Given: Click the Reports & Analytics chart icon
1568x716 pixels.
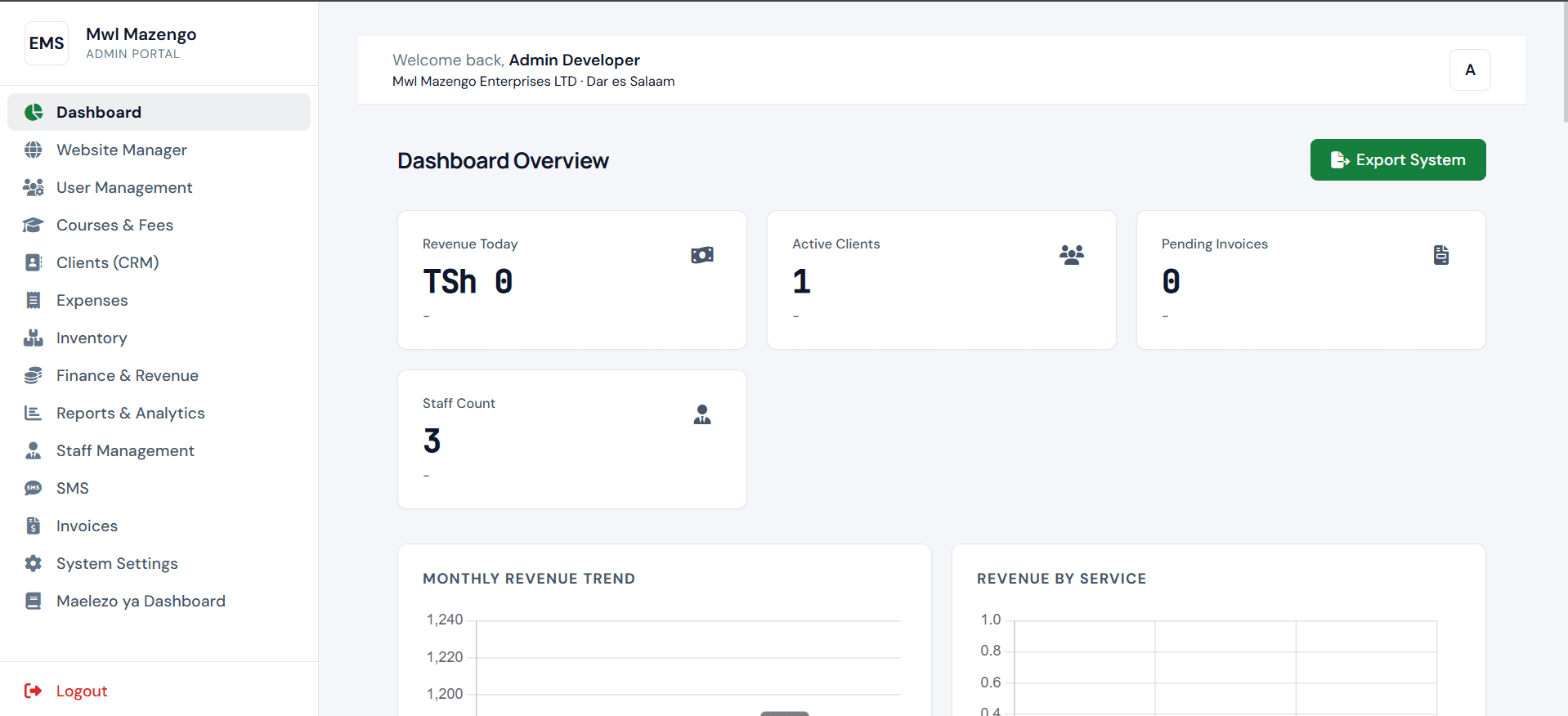Looking at the screenshot, I should click(x=34, y=413).
